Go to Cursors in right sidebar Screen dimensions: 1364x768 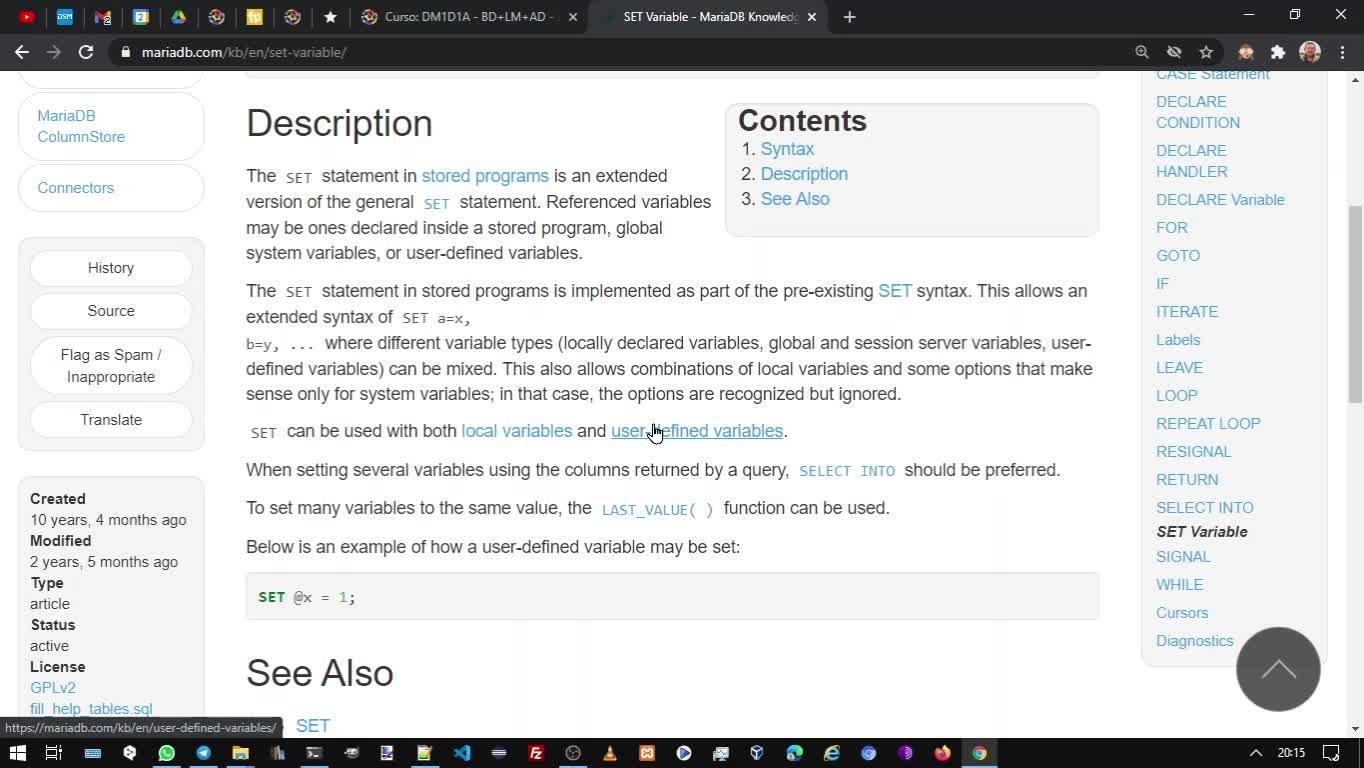pos(1182,613)
